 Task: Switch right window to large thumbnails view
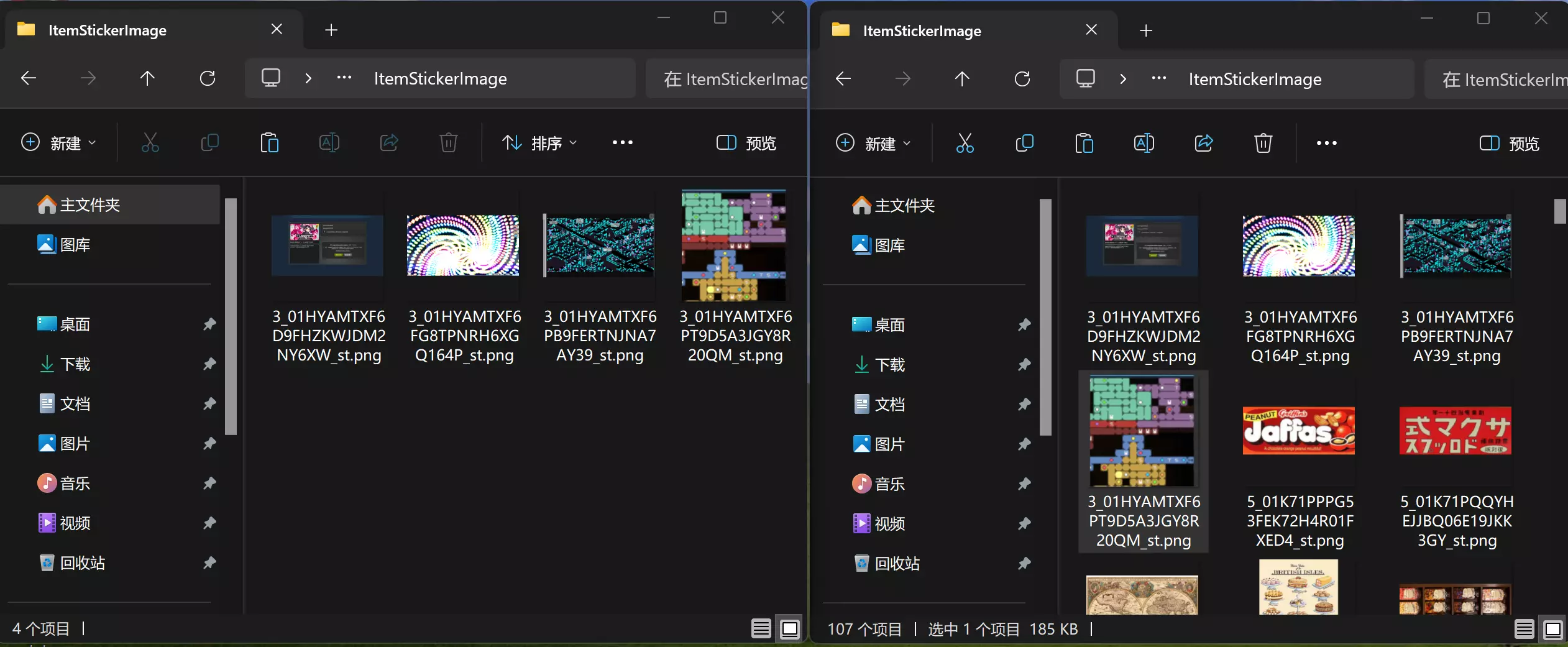[x=1552, y=630]
